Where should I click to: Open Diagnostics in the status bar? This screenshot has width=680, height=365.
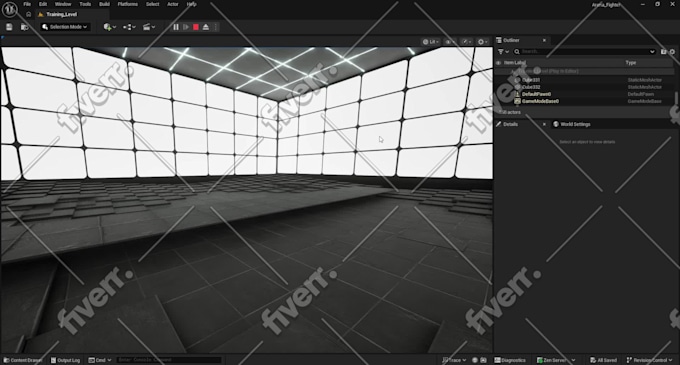click(510, 360)
